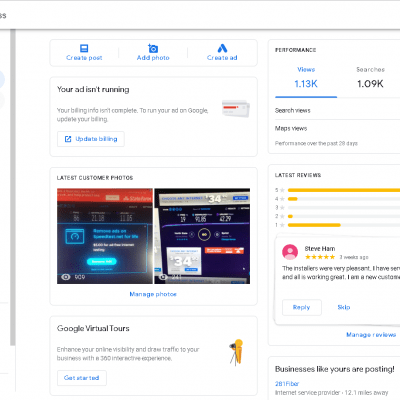Click the credit card billing illustration
Screen dimensions: 400x400
pyautogui.click(x=236, y=109)
